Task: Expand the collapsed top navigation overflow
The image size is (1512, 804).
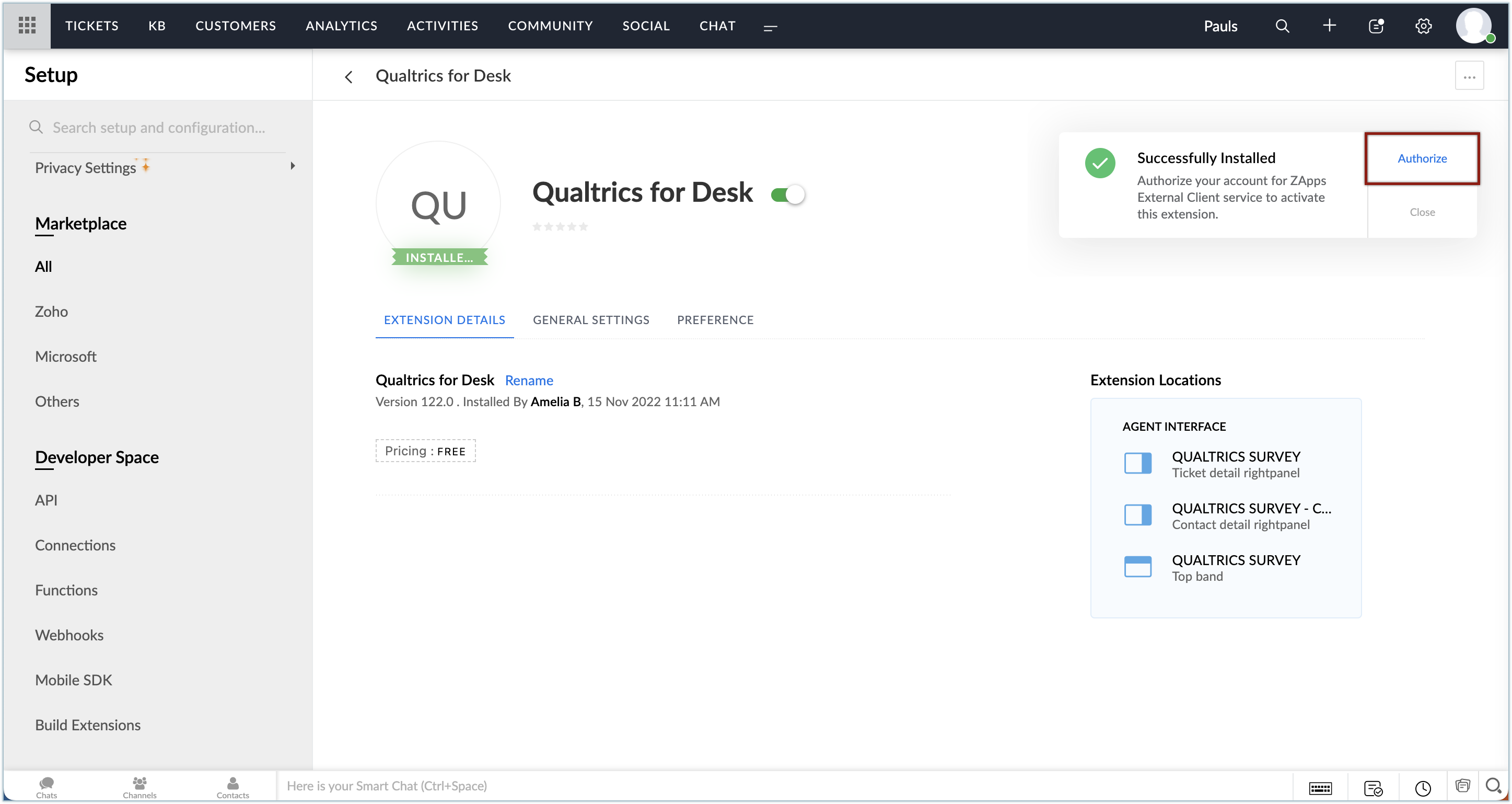Action: tap(770, 27)
